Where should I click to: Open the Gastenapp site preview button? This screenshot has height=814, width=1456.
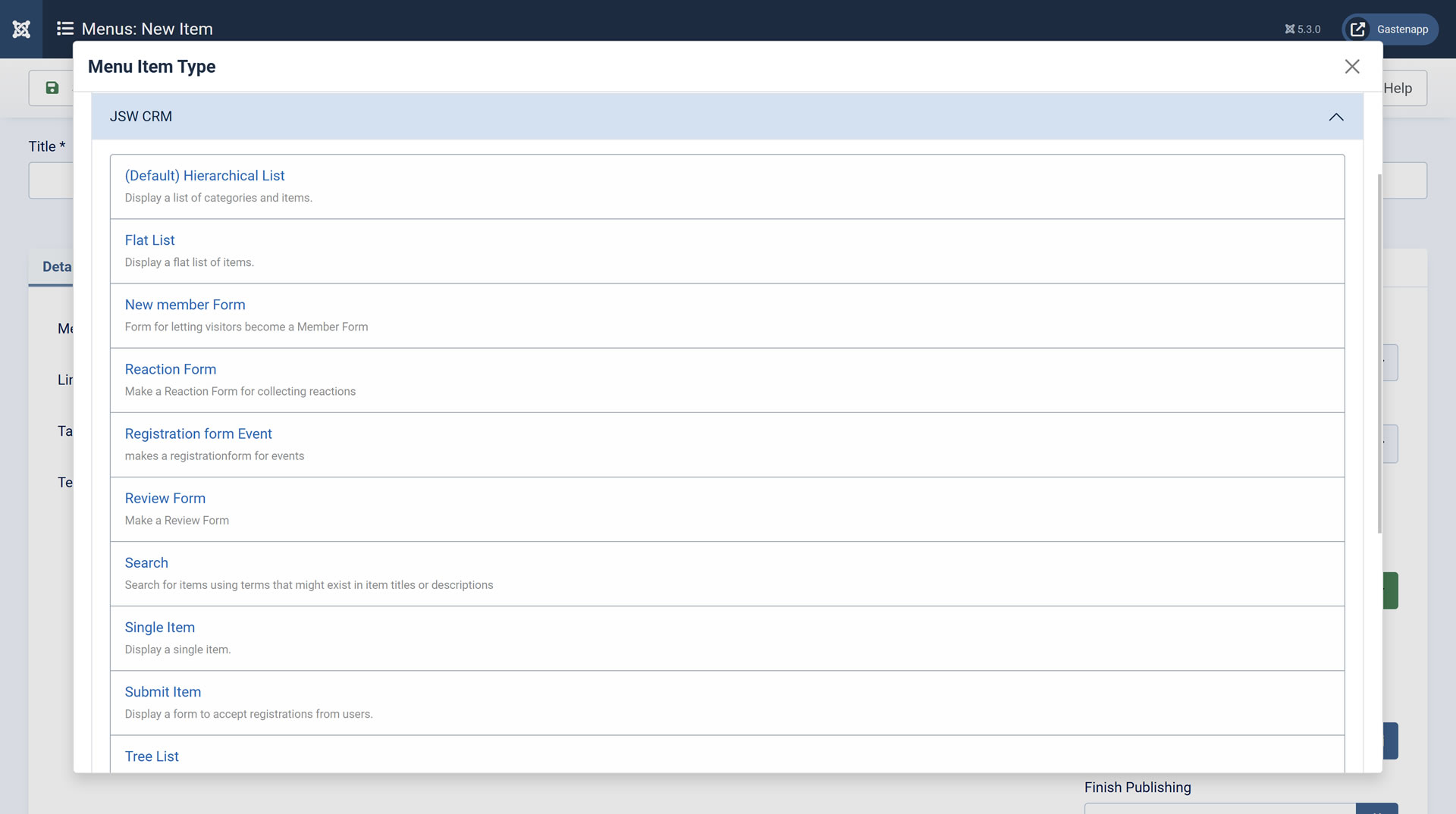(x=1390, y=29)
